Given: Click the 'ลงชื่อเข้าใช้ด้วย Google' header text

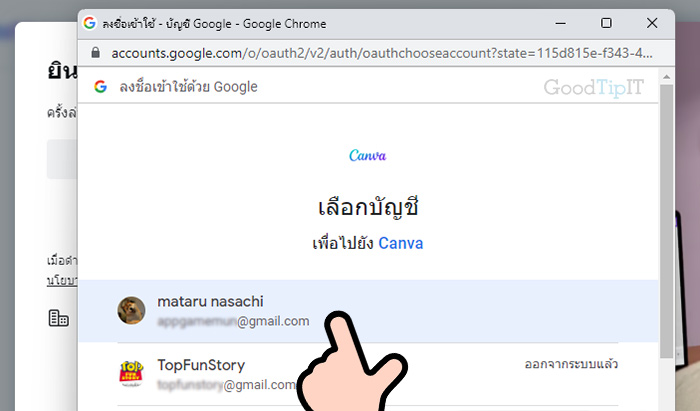Looking at the screenshot, I should coord(188,87).
